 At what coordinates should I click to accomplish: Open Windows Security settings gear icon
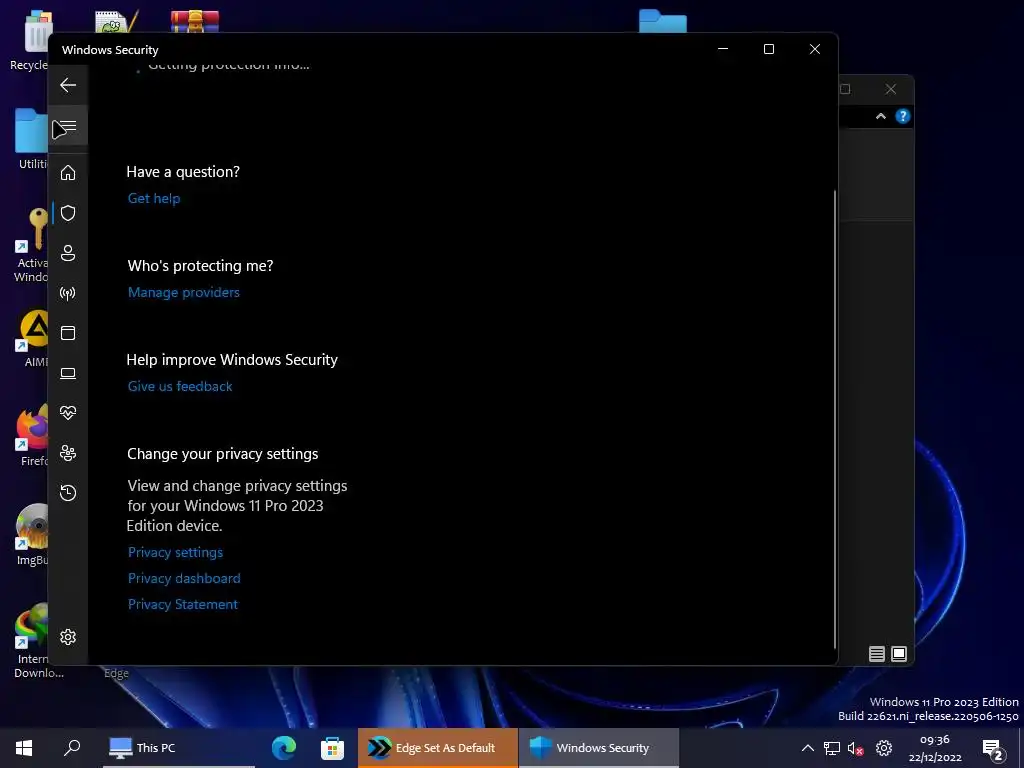click(x=68, y=637)
